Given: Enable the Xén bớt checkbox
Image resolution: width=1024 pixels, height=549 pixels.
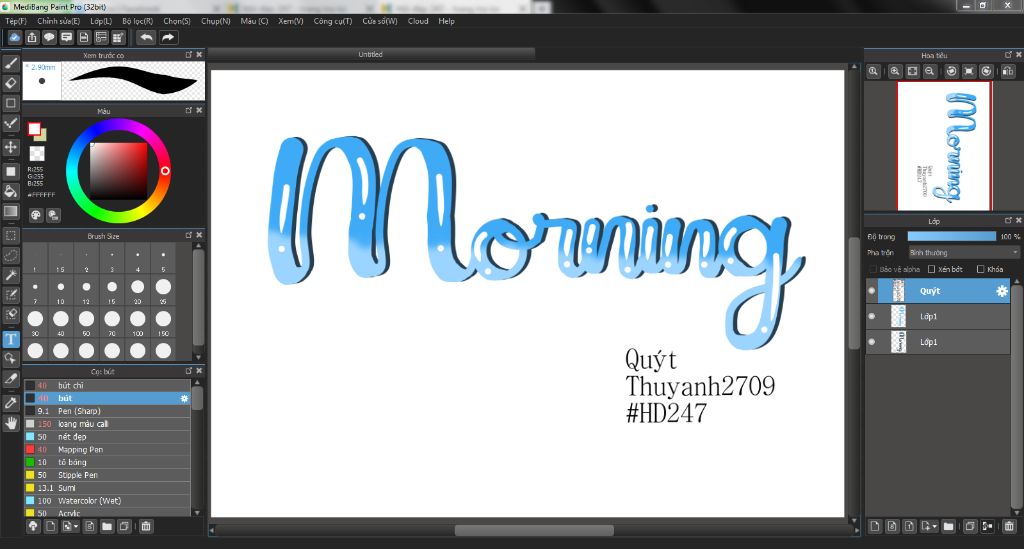Looking at the screenshot, I should click(x=932, y=269).
